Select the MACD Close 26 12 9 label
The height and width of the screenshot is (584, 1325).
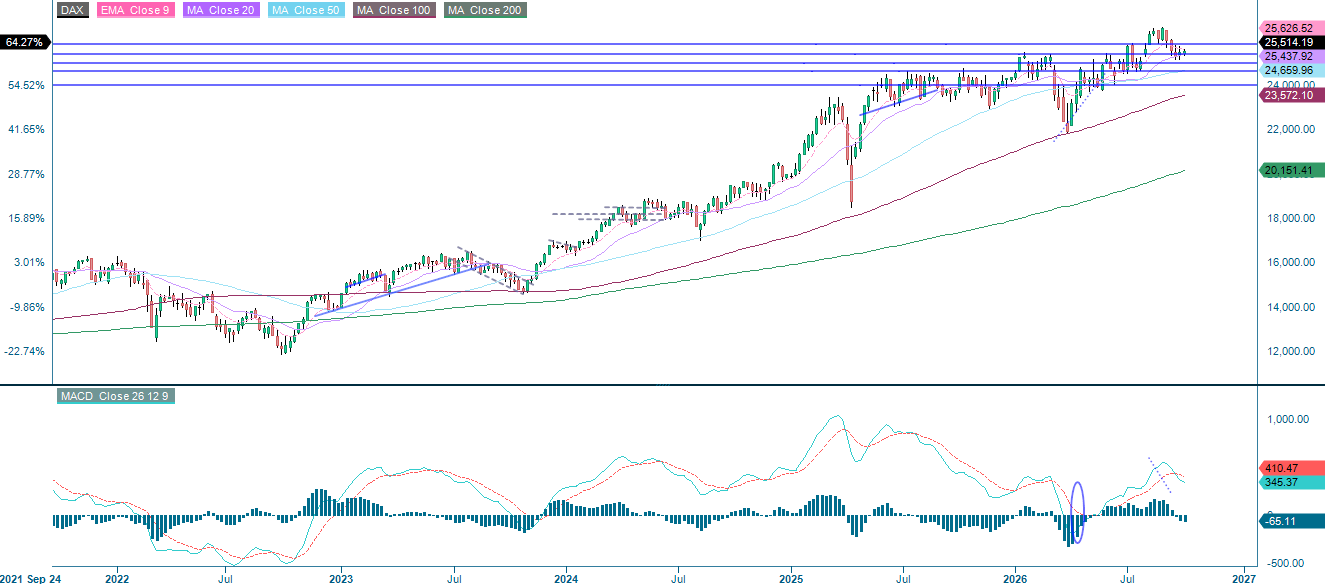[x=116, y=397]
